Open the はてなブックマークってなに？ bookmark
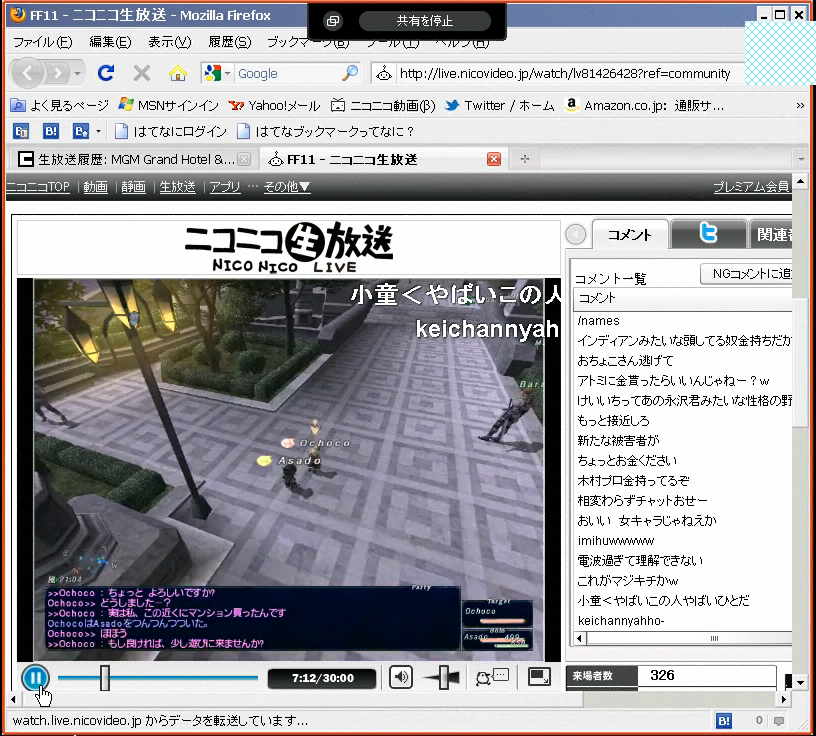This screenshot has height=736, width=816. point(325,131)
